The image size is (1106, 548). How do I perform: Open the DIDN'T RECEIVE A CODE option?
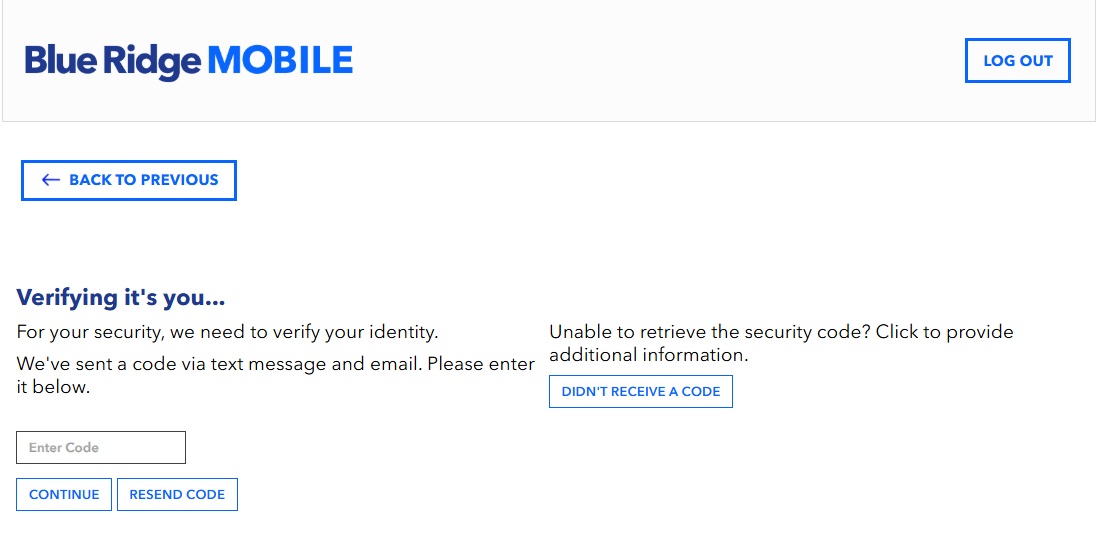[x=640, y=391]
